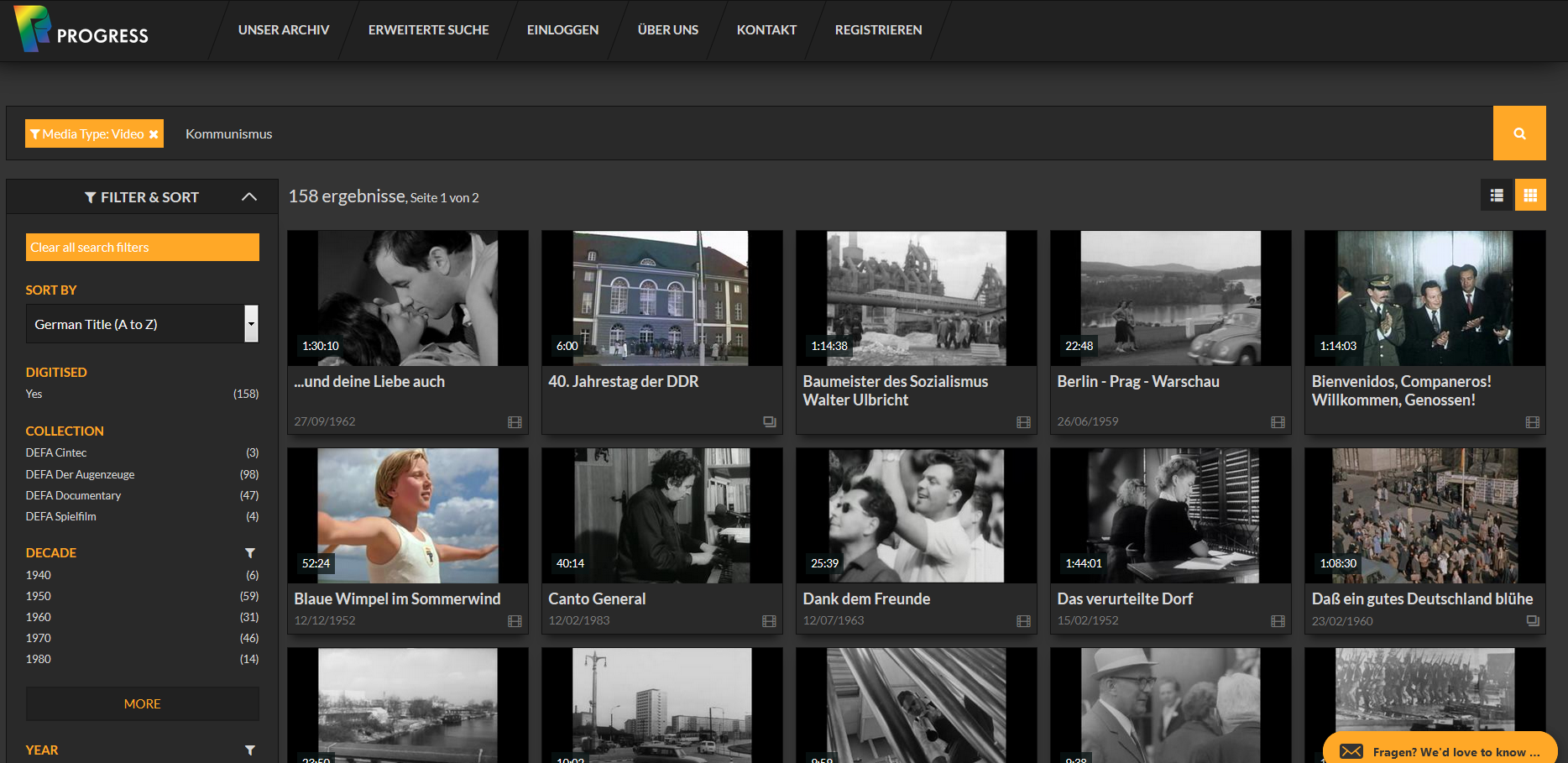Click film icon on Bienvenidos, Companeros! card
Viewport: 1568px width, 763px height.
click(1532, 422)
